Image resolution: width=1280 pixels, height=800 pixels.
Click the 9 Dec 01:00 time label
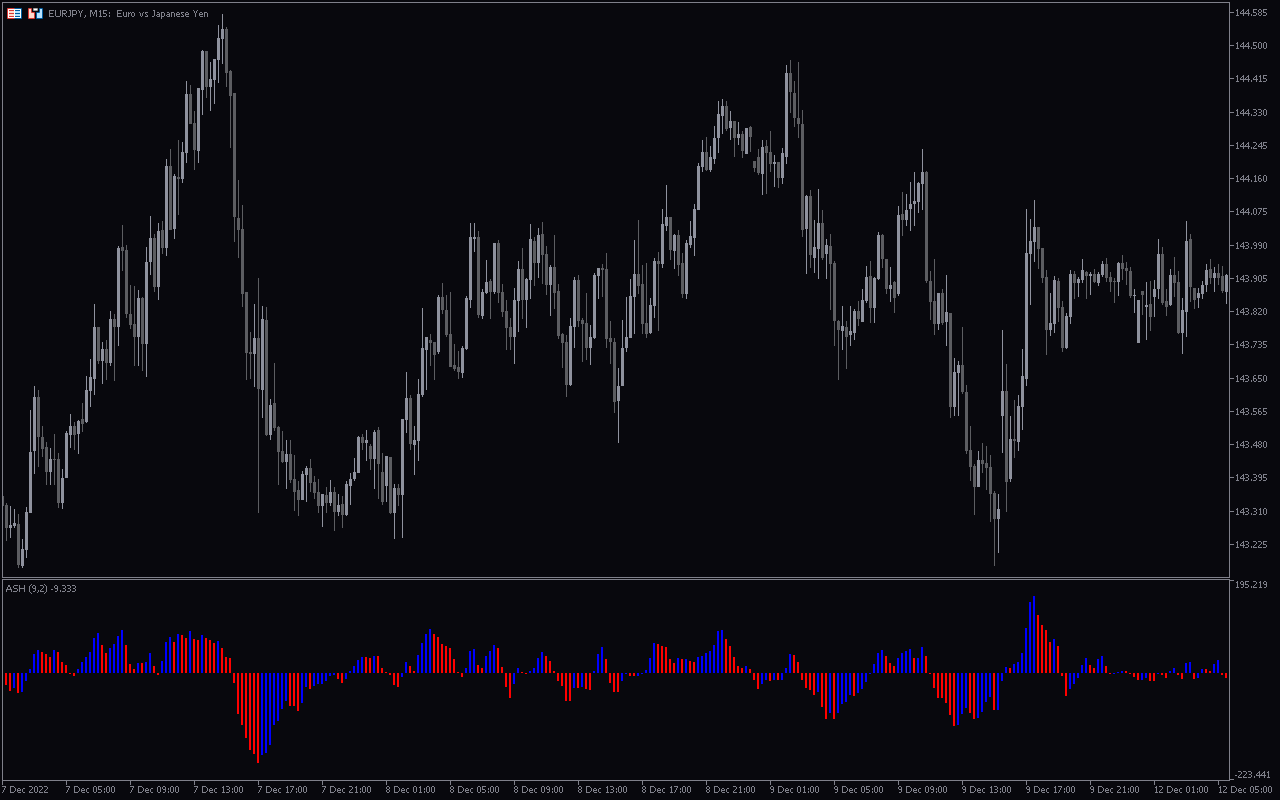point(794,789)
